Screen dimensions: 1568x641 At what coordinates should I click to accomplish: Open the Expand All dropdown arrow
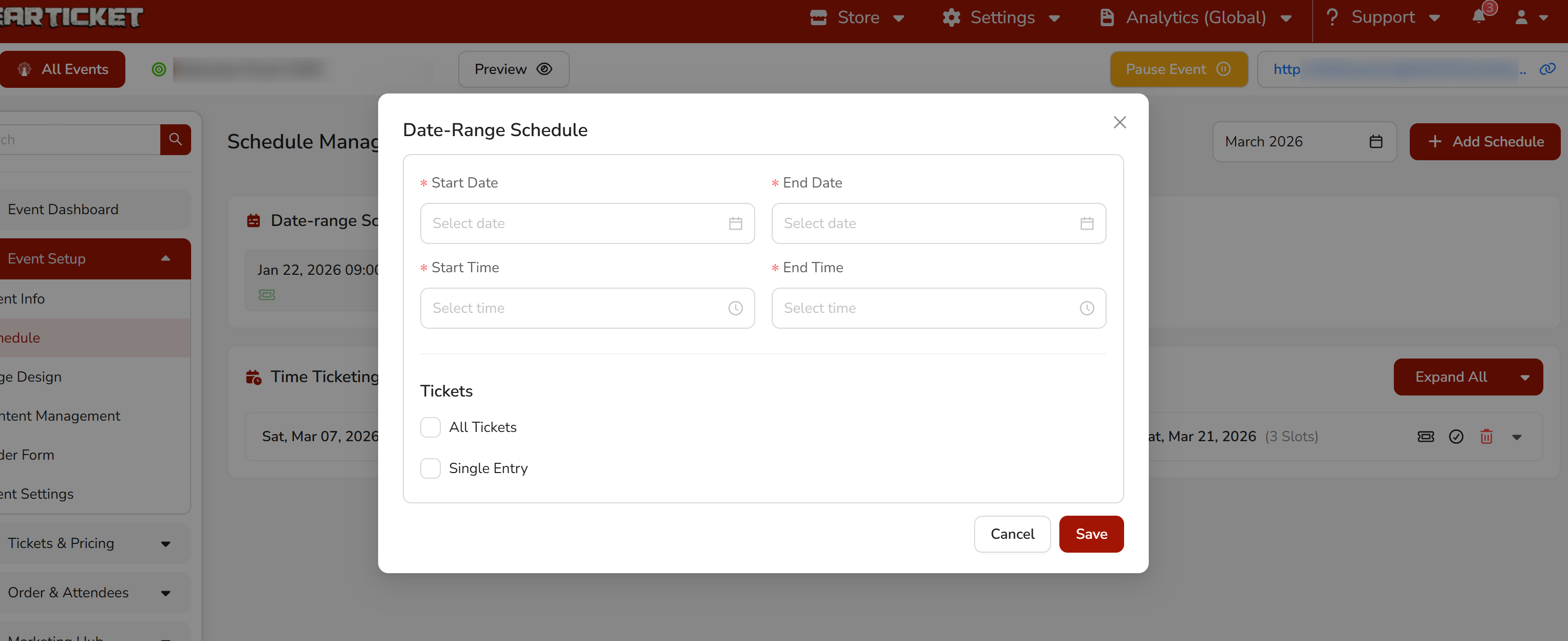click(x=1524, y=378)
